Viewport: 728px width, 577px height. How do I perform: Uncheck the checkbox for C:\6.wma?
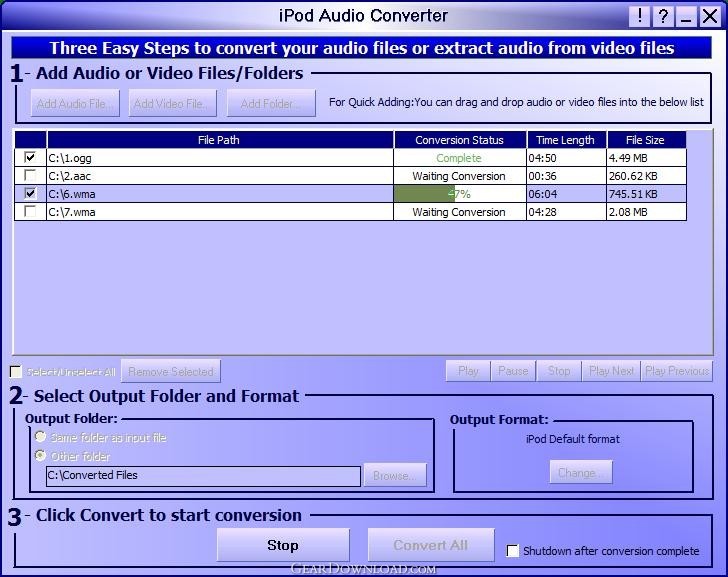pyautogui.click(x=30, y=193)
